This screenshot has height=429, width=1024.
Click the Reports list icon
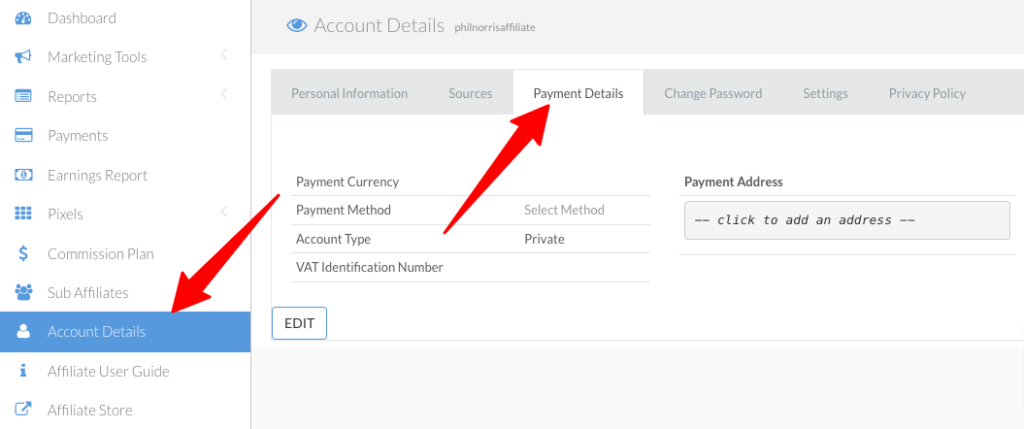click(x=23, y=97)
